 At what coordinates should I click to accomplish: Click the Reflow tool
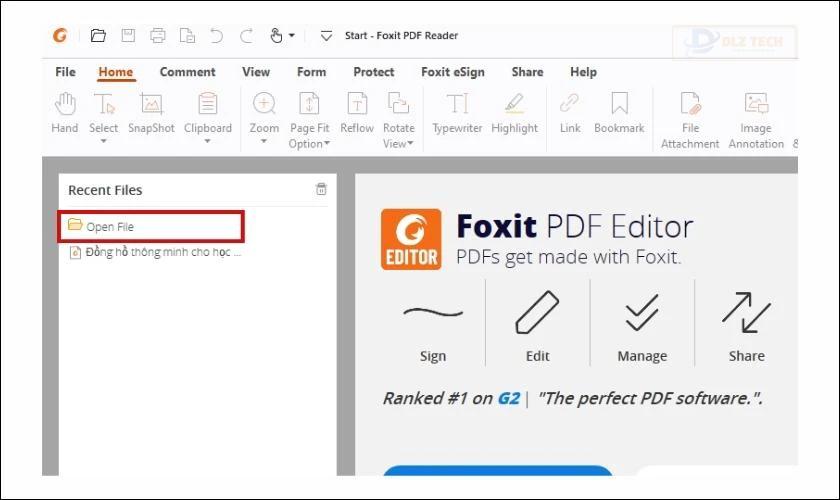coord(357,113)
